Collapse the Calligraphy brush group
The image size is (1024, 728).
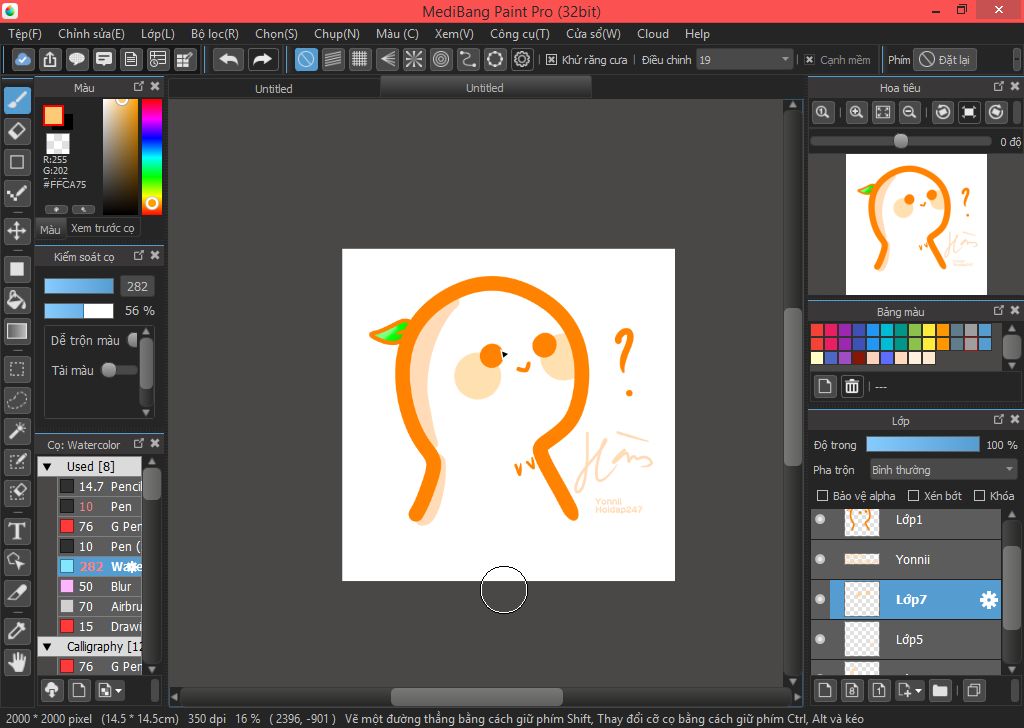[x=47, y=646]
